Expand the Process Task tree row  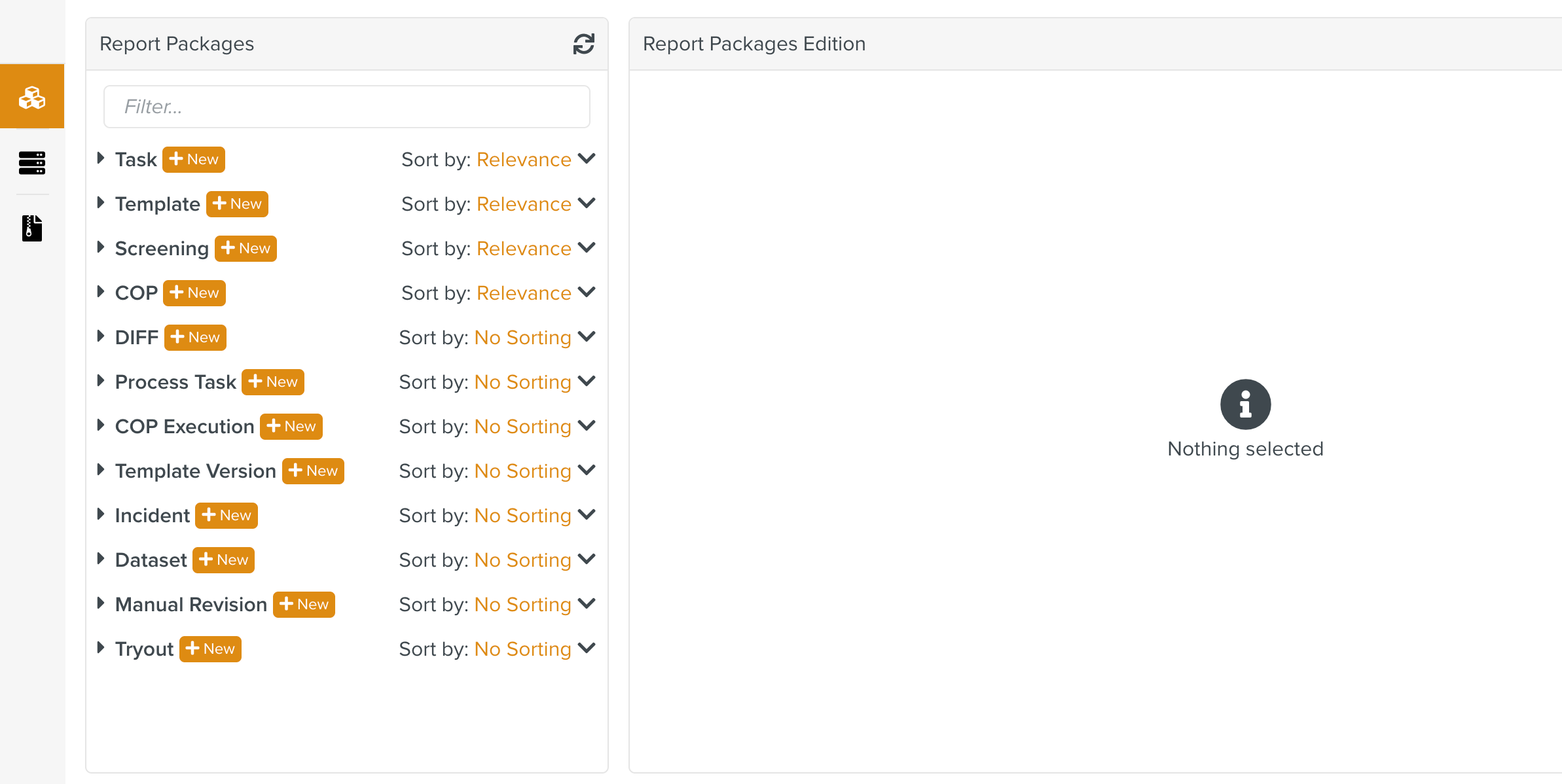[x=101, y=380]
